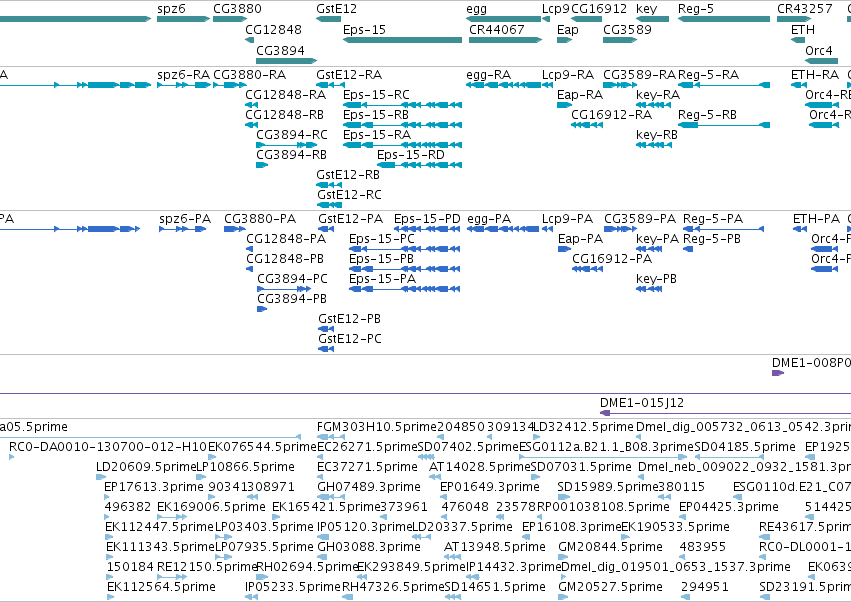Select transcript CG3880-RA
This screenshot has height=602, width=851.
pyautogui.click(x=230, y=85)
